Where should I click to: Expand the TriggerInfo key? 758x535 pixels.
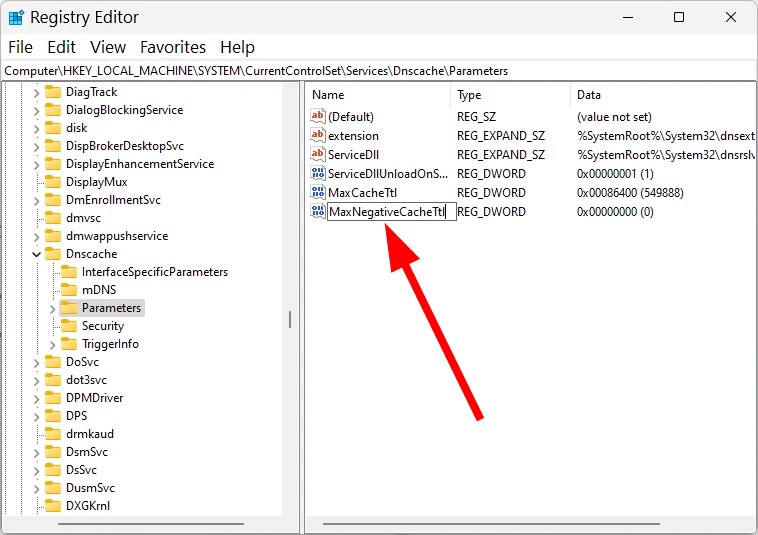tap(52, 344)
